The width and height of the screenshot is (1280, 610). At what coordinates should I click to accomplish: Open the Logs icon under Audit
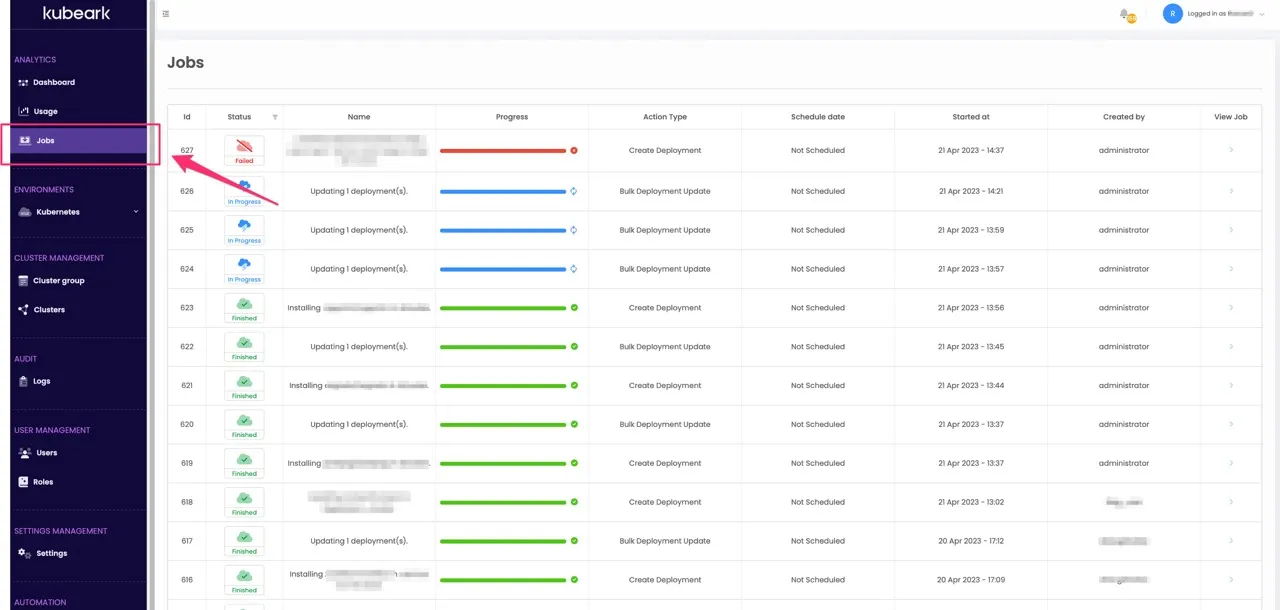point(24,381)
